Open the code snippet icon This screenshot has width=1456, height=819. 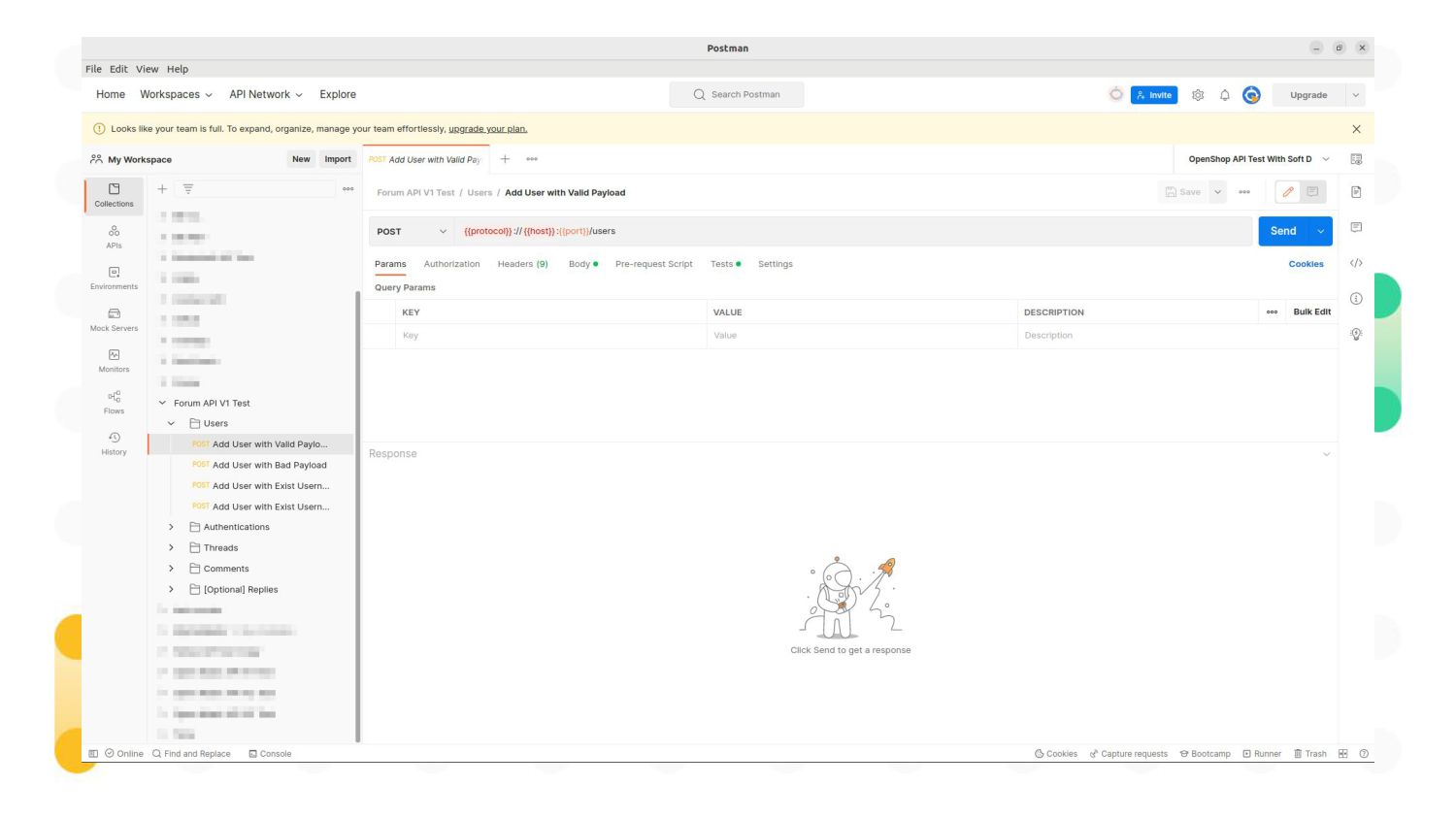coord(1356,263)
